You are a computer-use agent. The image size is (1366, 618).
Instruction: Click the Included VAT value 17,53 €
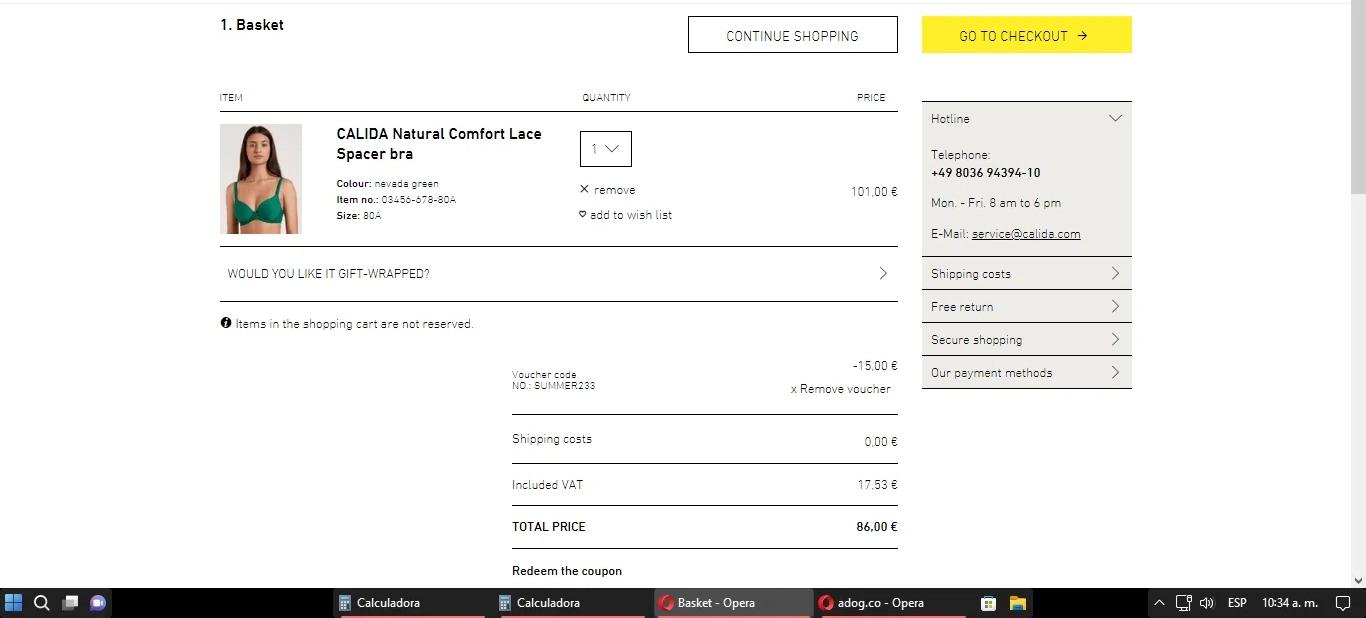pos(877,485)
